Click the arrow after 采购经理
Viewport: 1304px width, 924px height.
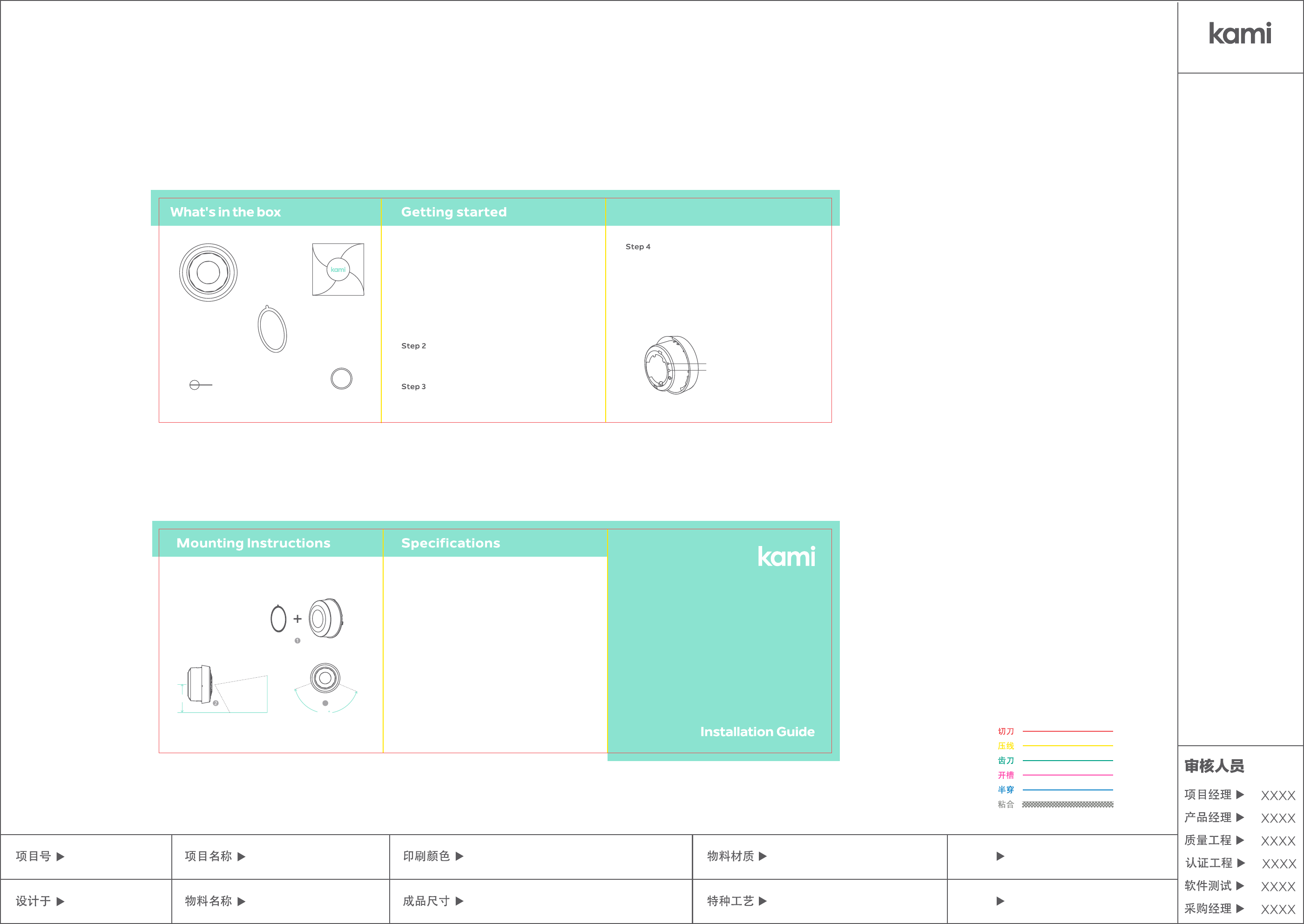point(1240,908)
